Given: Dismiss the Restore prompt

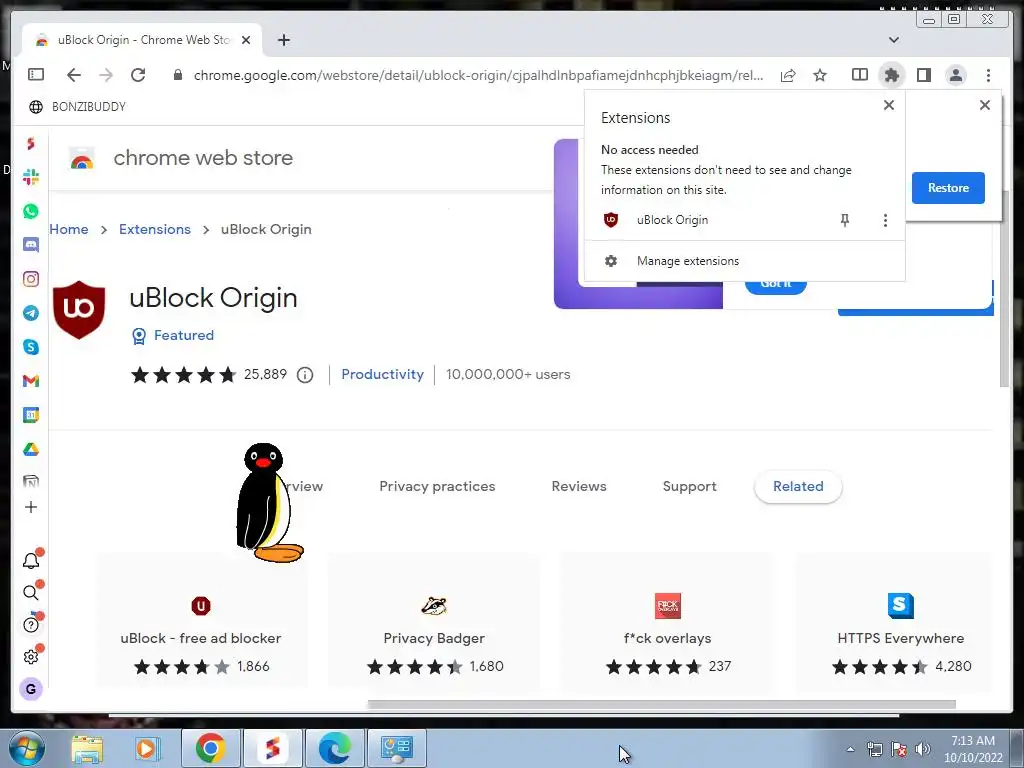Looking at the screenshot, I should tap(985, 105).
